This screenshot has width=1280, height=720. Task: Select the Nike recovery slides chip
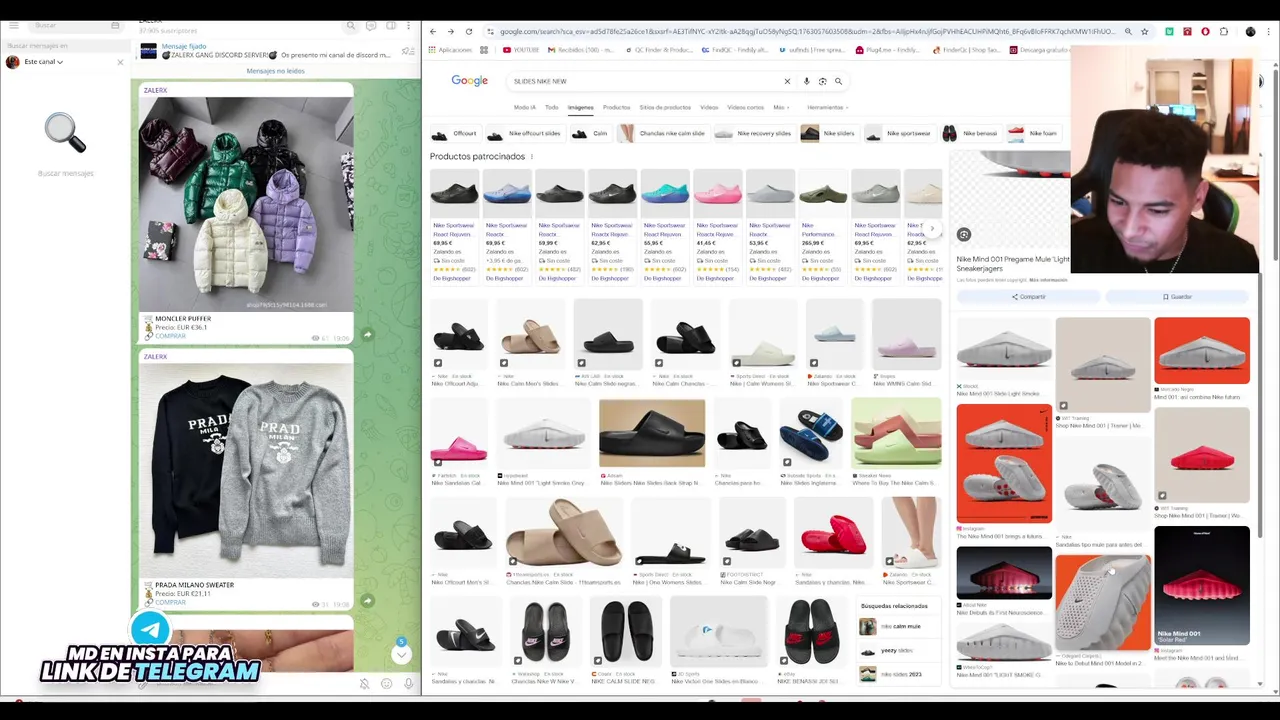753,133
